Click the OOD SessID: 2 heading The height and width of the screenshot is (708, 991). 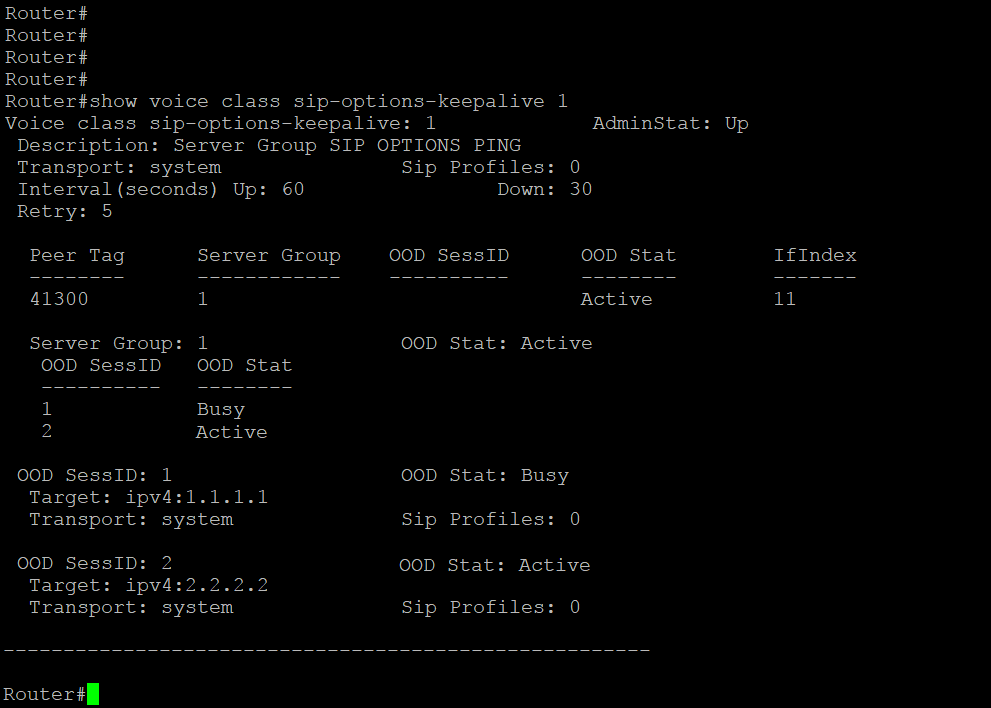click(x=95, y=563)
